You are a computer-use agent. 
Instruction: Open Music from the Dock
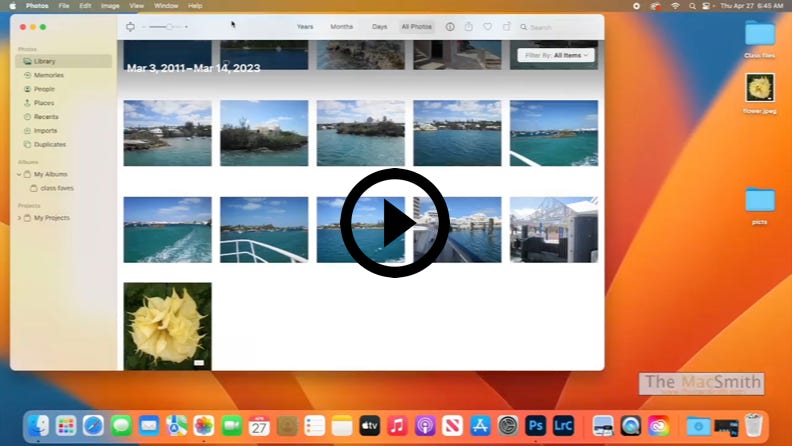coord(398,426)
